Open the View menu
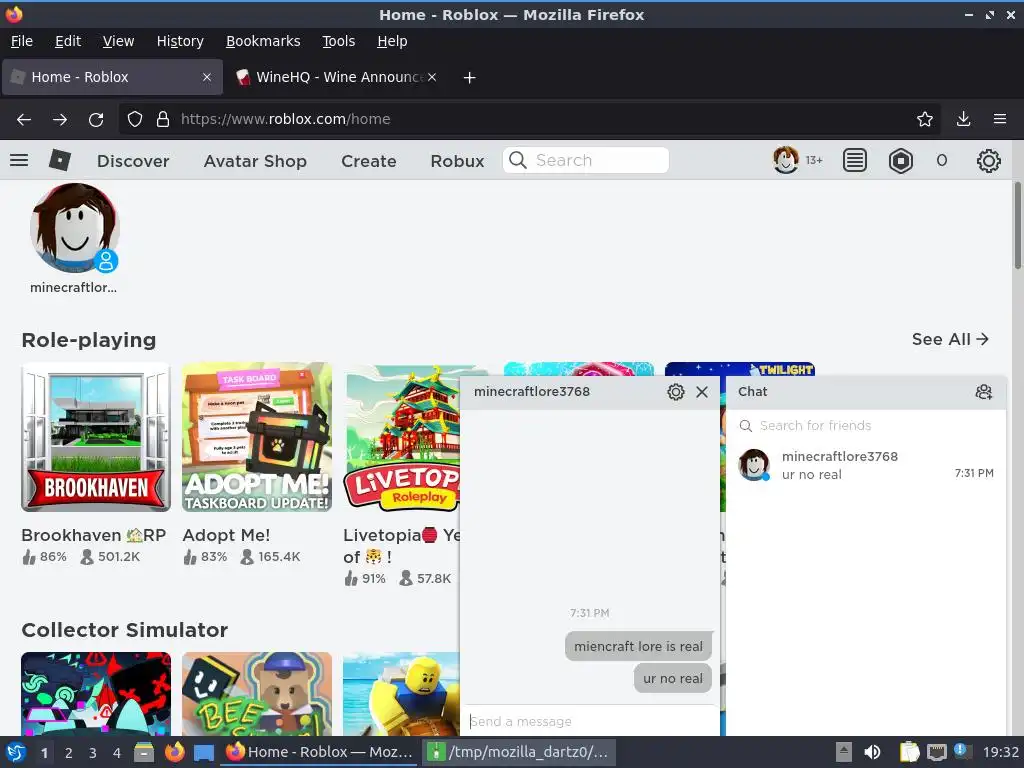Image resolution: width=1024 pixels, height=768 pixels. 118,41
